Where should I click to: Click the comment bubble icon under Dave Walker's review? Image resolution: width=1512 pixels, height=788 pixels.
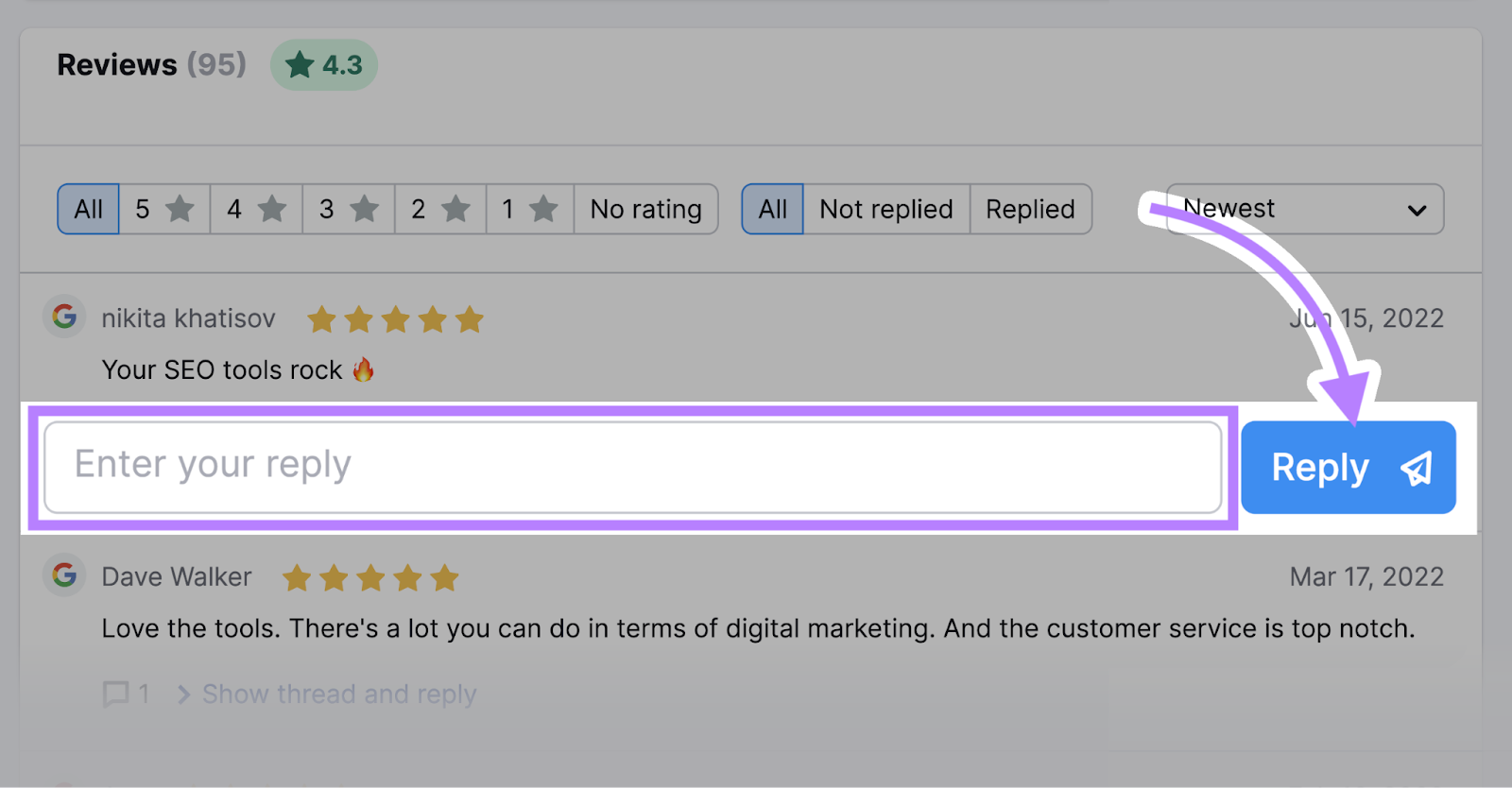[x=115, y=694]
